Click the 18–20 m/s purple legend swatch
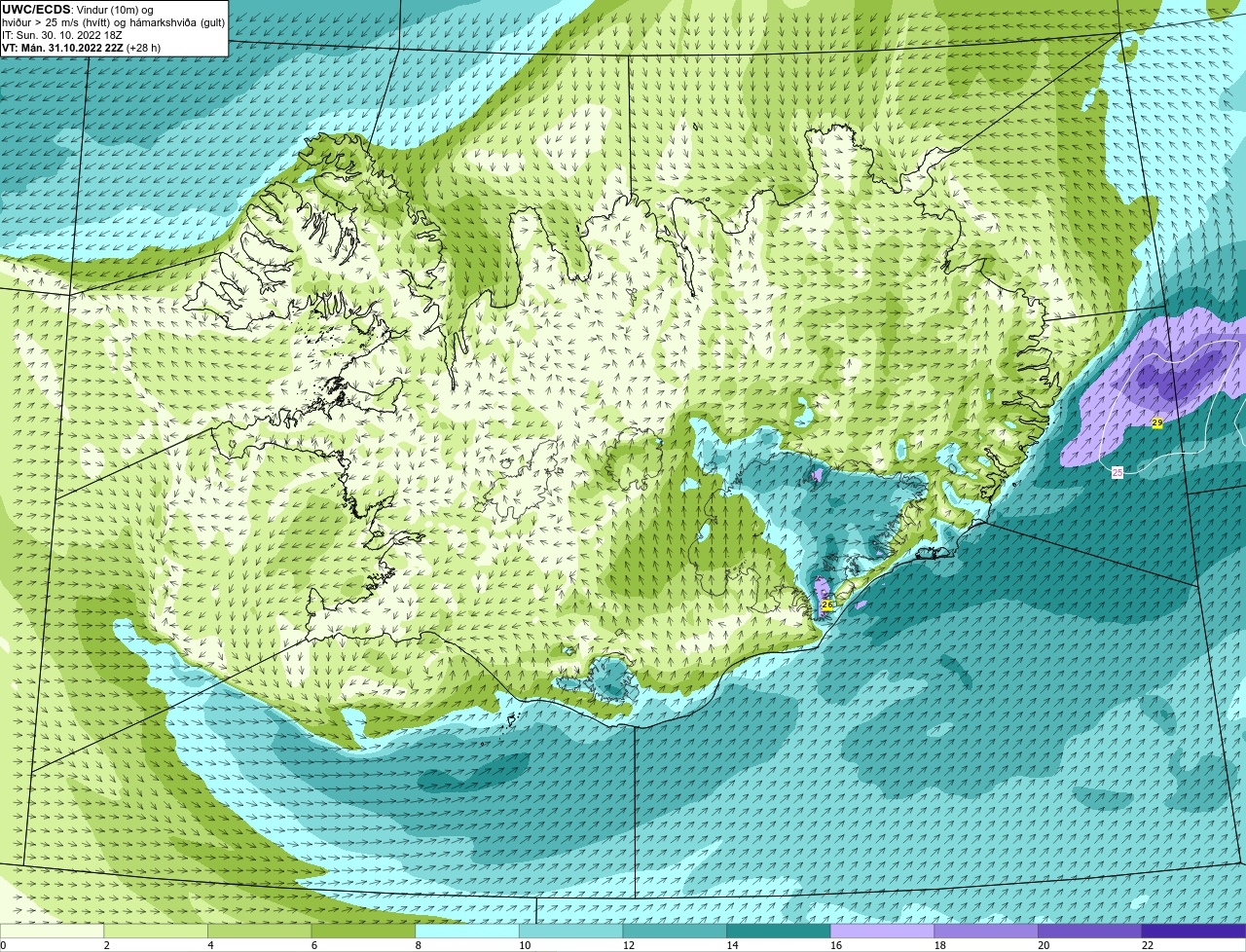 (x=986, y=931)
